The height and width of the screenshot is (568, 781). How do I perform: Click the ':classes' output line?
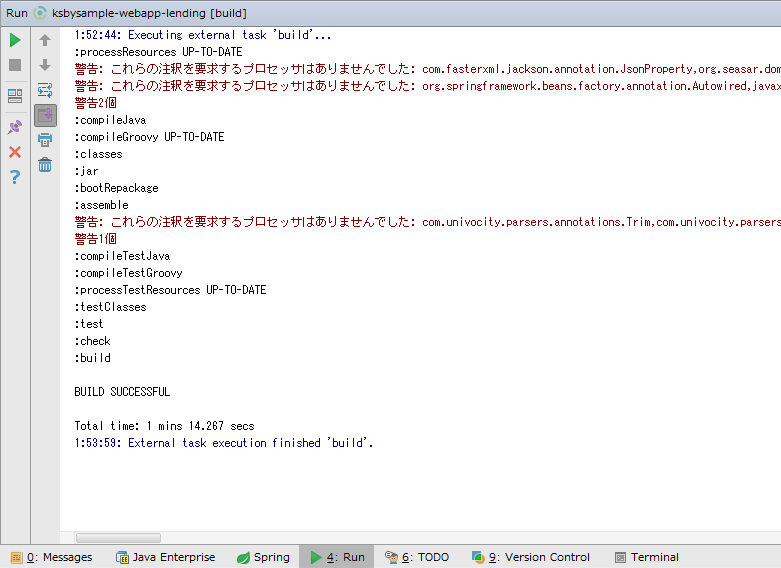click(x=99, y=154)
